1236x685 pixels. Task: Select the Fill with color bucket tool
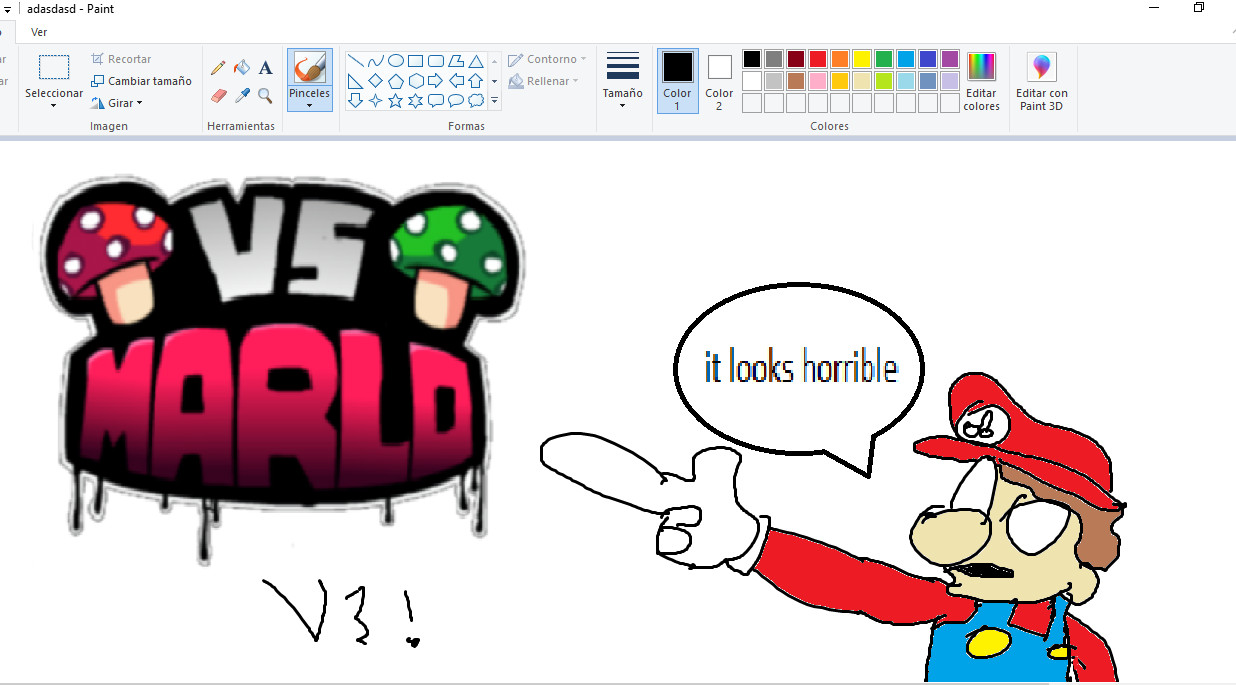[241, 68]
